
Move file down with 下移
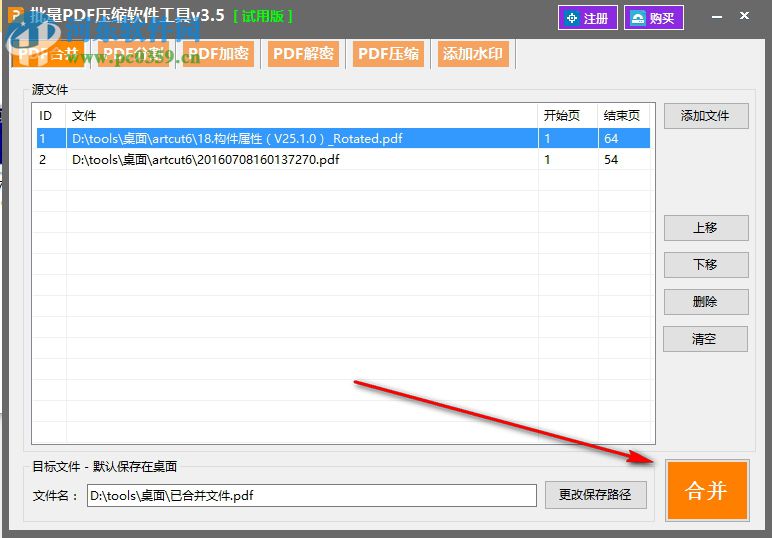pos(706,264)
